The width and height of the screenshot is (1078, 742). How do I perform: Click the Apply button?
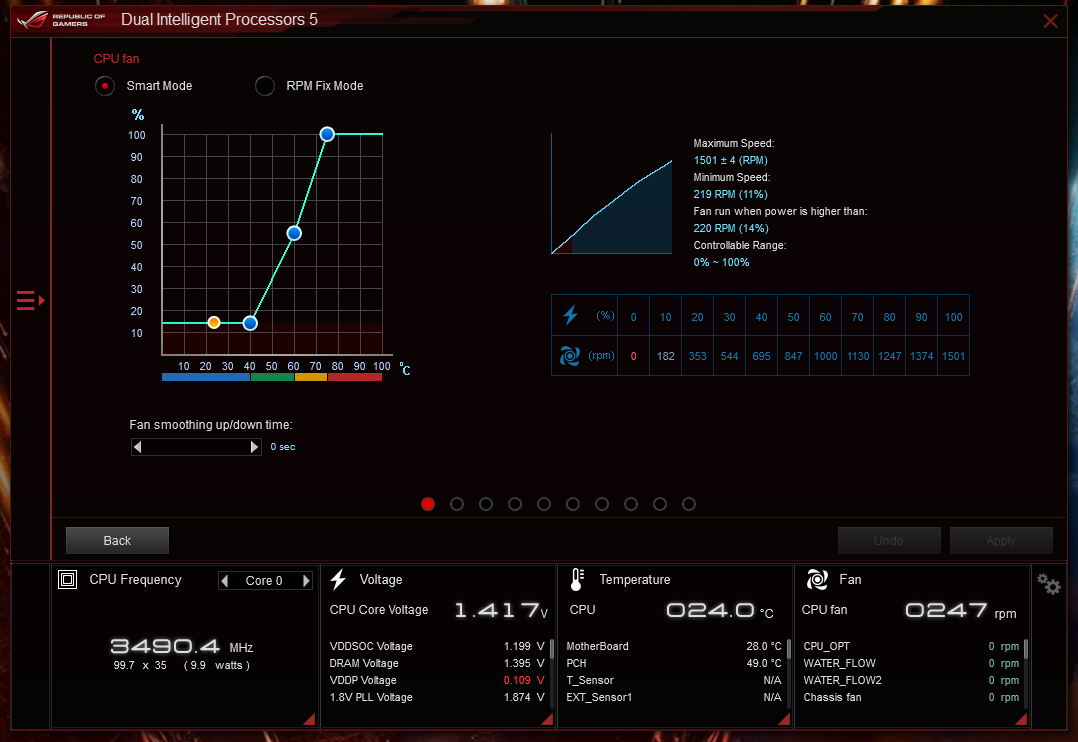coord(1001,541)
